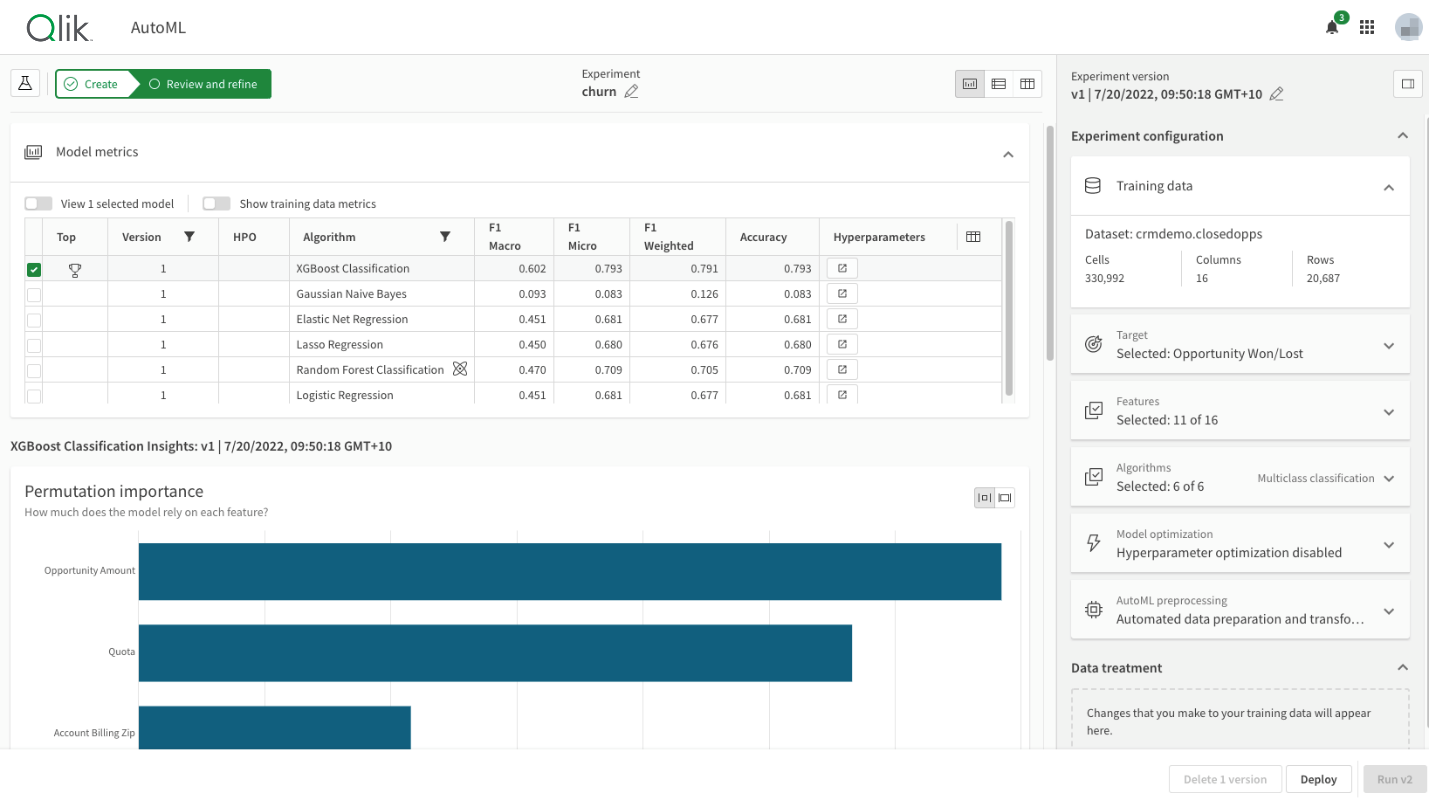This screenshot has height=800, width=1429.
Task: Expand the Target section
Action: (x=1388, y=346)
